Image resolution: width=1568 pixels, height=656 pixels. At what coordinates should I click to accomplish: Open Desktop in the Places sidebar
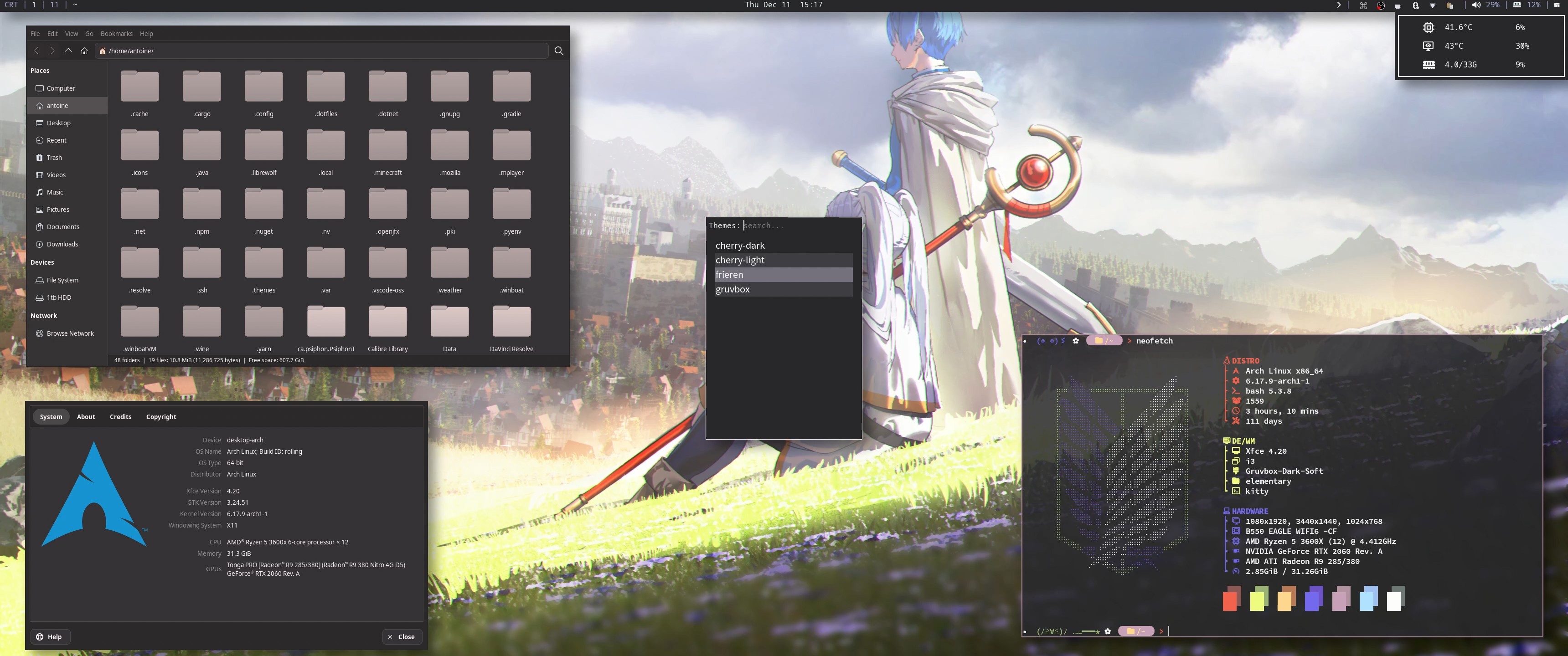click(67, 123)
